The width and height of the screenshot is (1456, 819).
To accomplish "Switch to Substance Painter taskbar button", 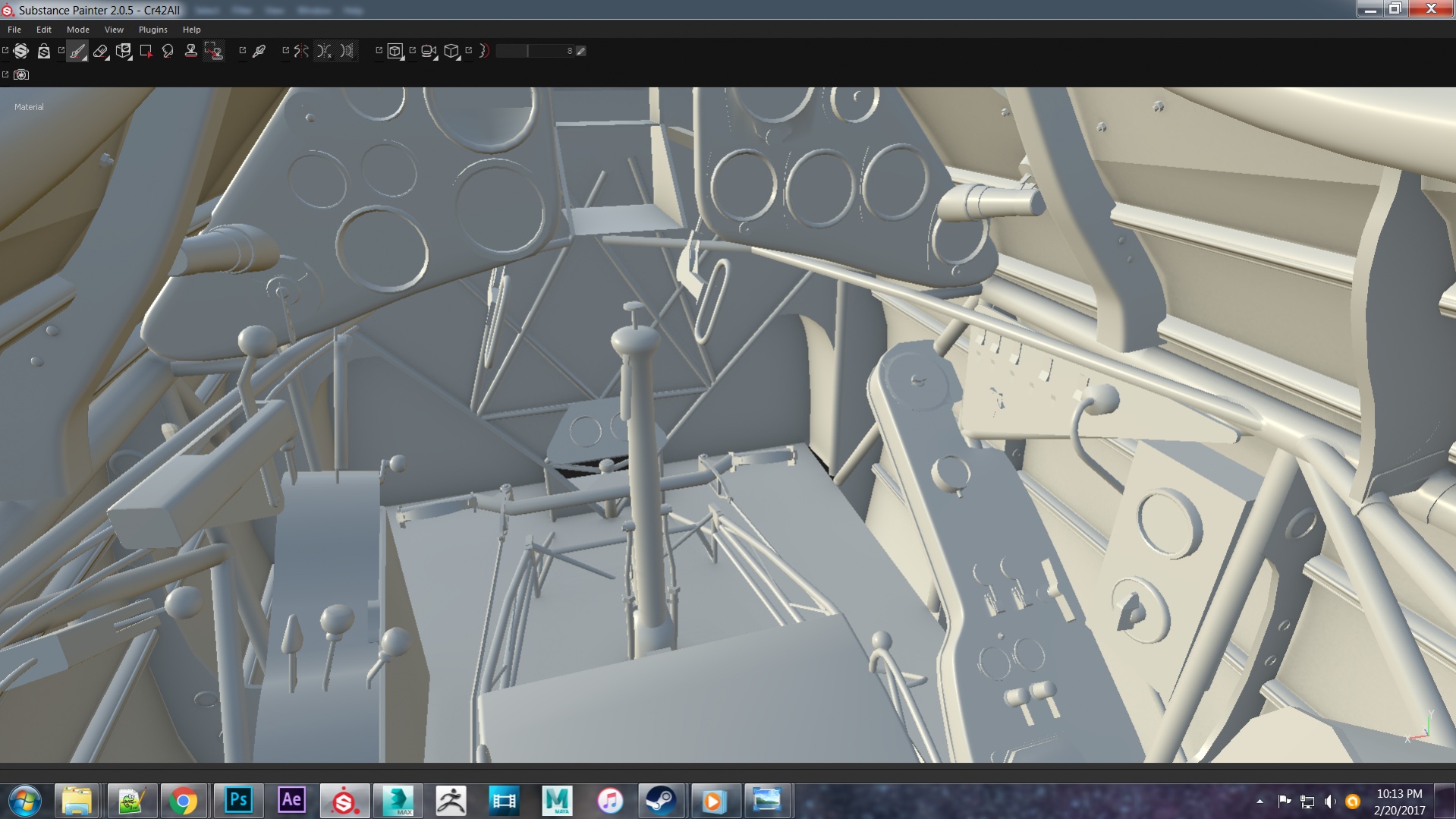I will (345, 801).
